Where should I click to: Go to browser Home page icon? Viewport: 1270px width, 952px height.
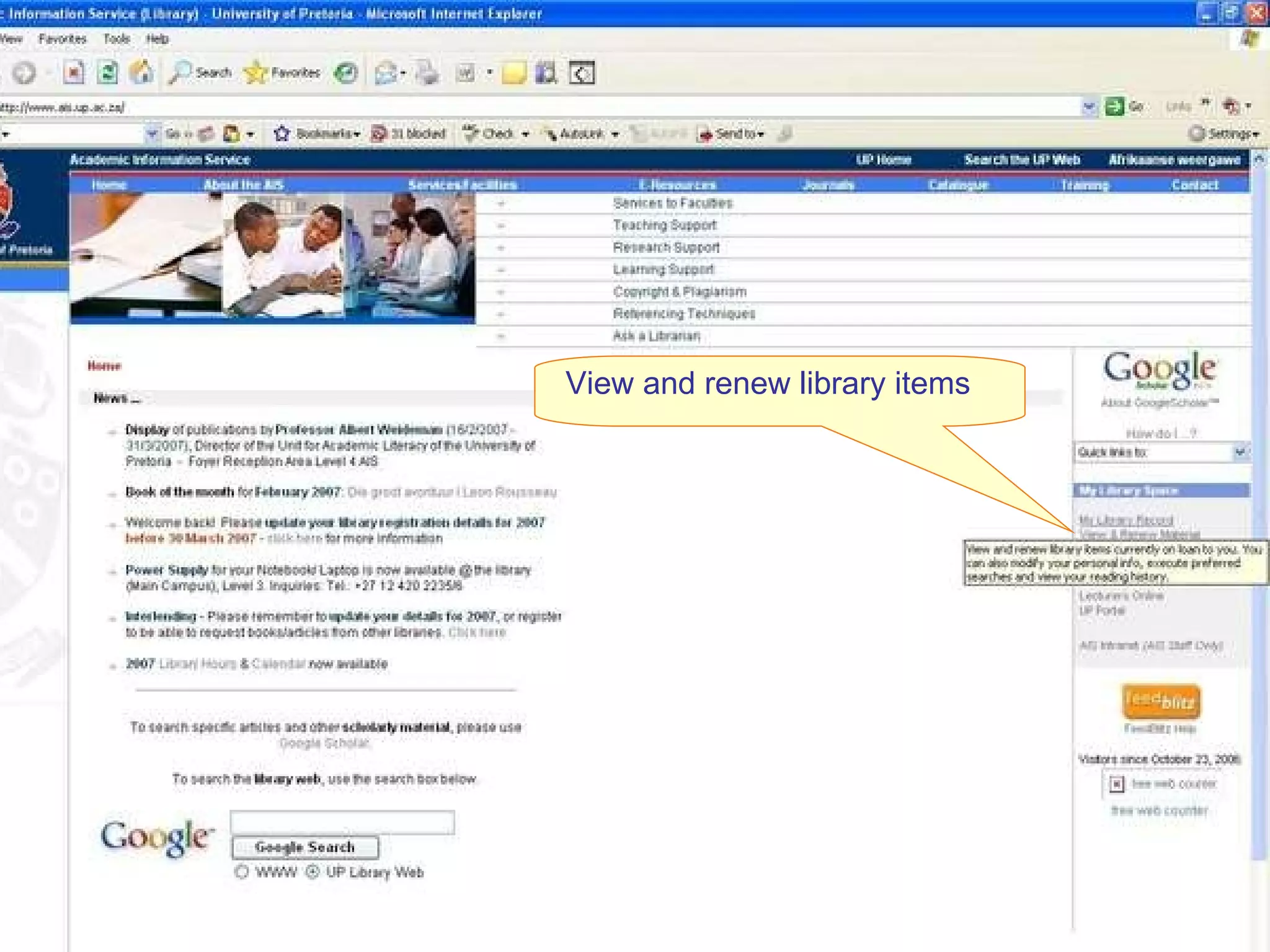point(141,73)
